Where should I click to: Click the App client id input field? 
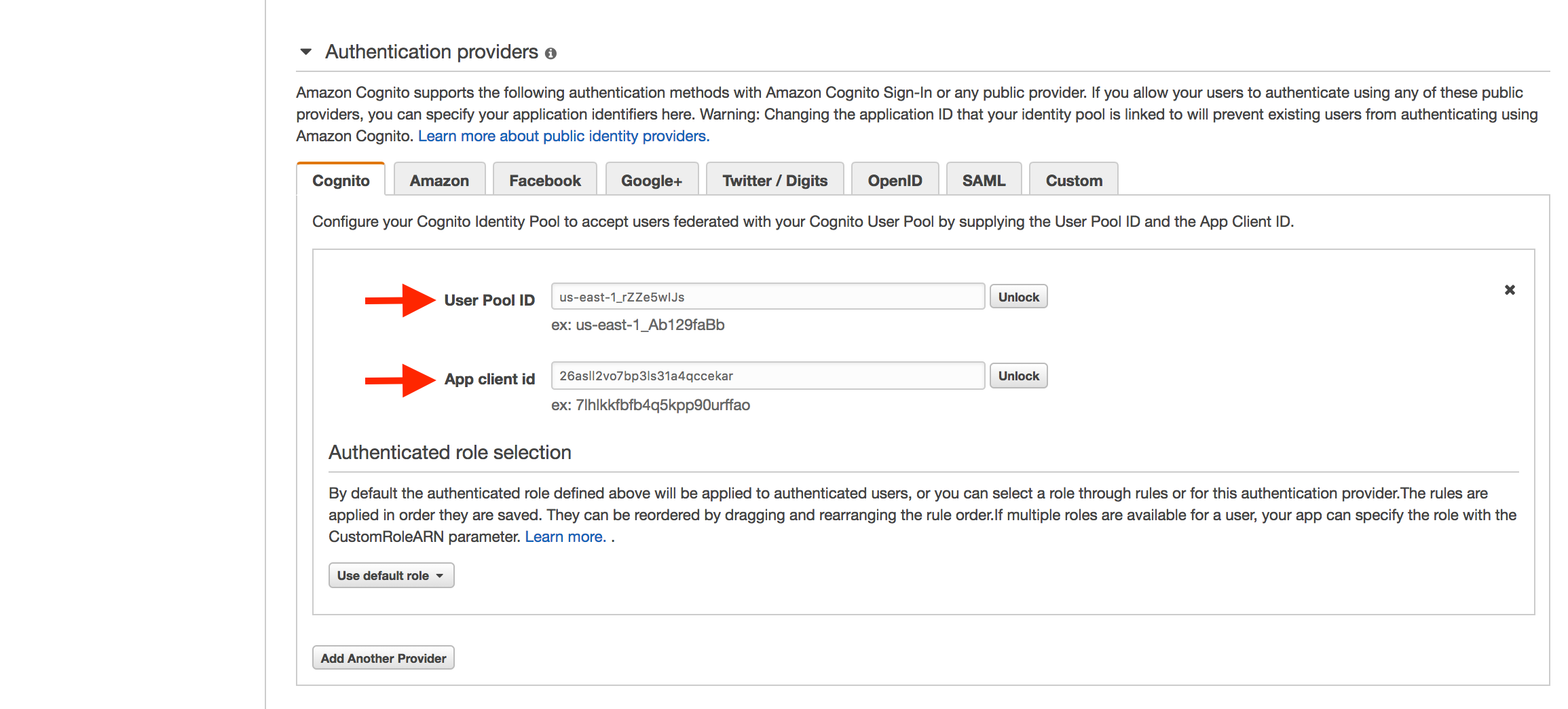click(x=768, y=376)
